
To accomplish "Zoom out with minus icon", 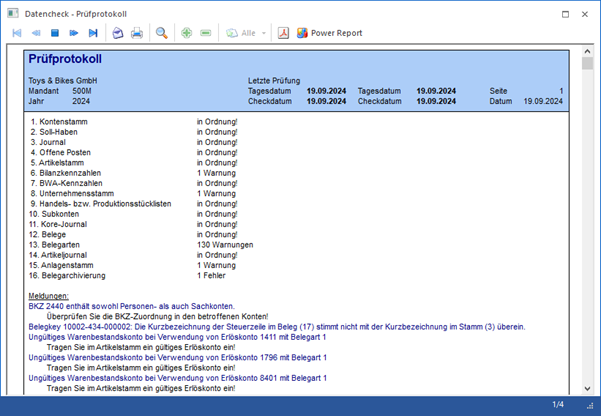I will (x=206, y=33).
